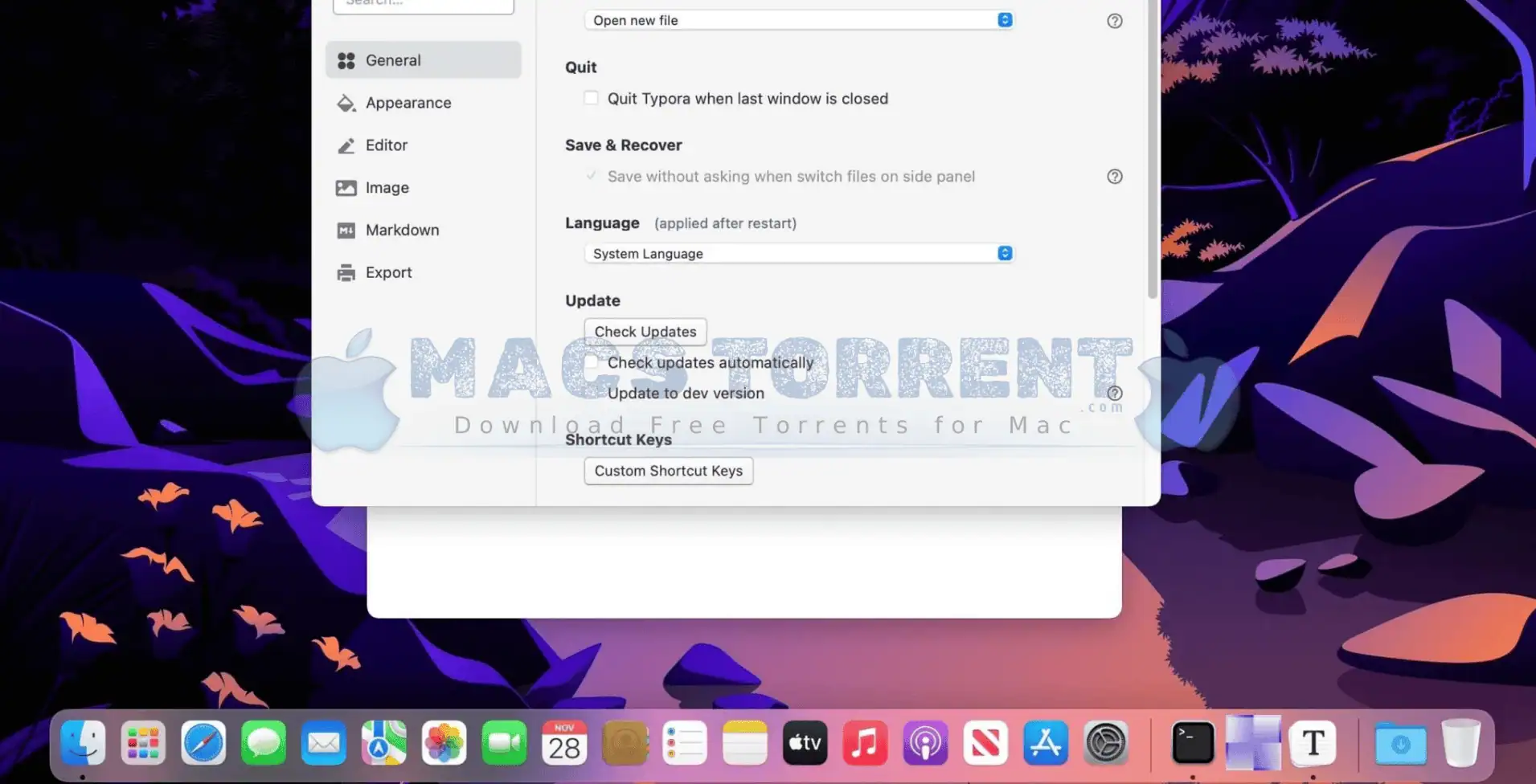Open Launchpad in the Dock
1536x784 pixels.
143,742
